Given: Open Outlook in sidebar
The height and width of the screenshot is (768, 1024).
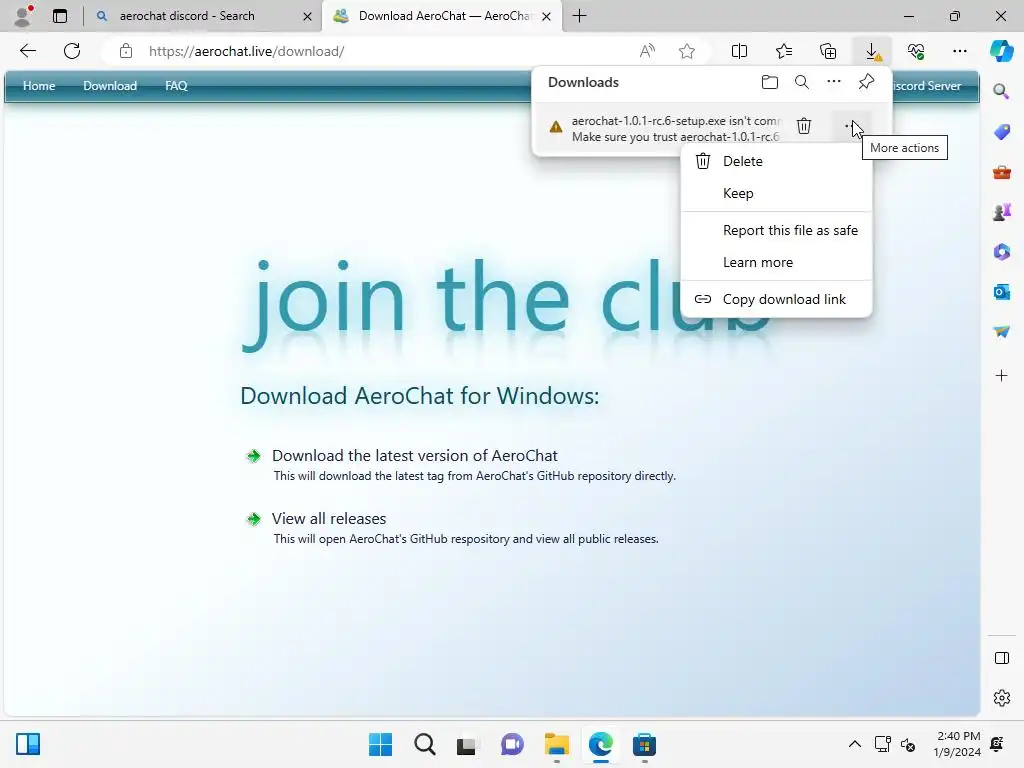Looking at the screenshot, I should tap(1001, 291).
